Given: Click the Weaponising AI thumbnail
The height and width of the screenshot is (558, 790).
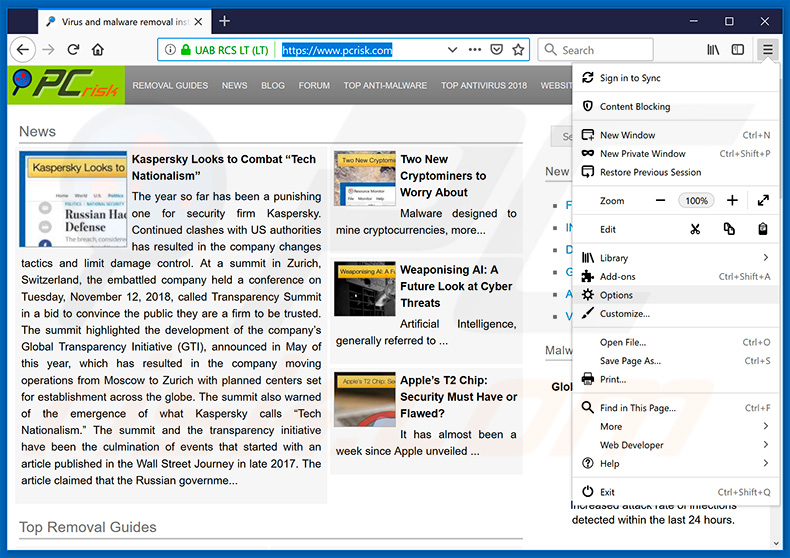Looking at the screenshot, I should [x=364, y=289].
